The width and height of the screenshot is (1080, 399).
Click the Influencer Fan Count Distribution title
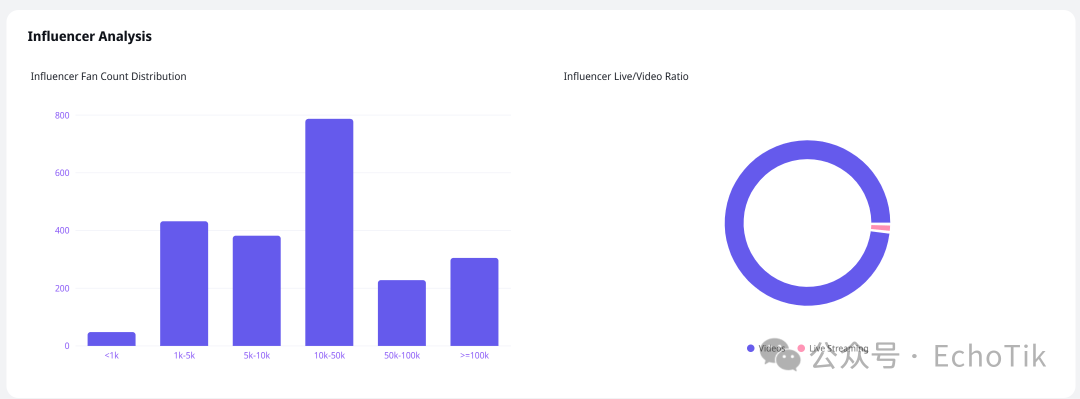point(109,76)
